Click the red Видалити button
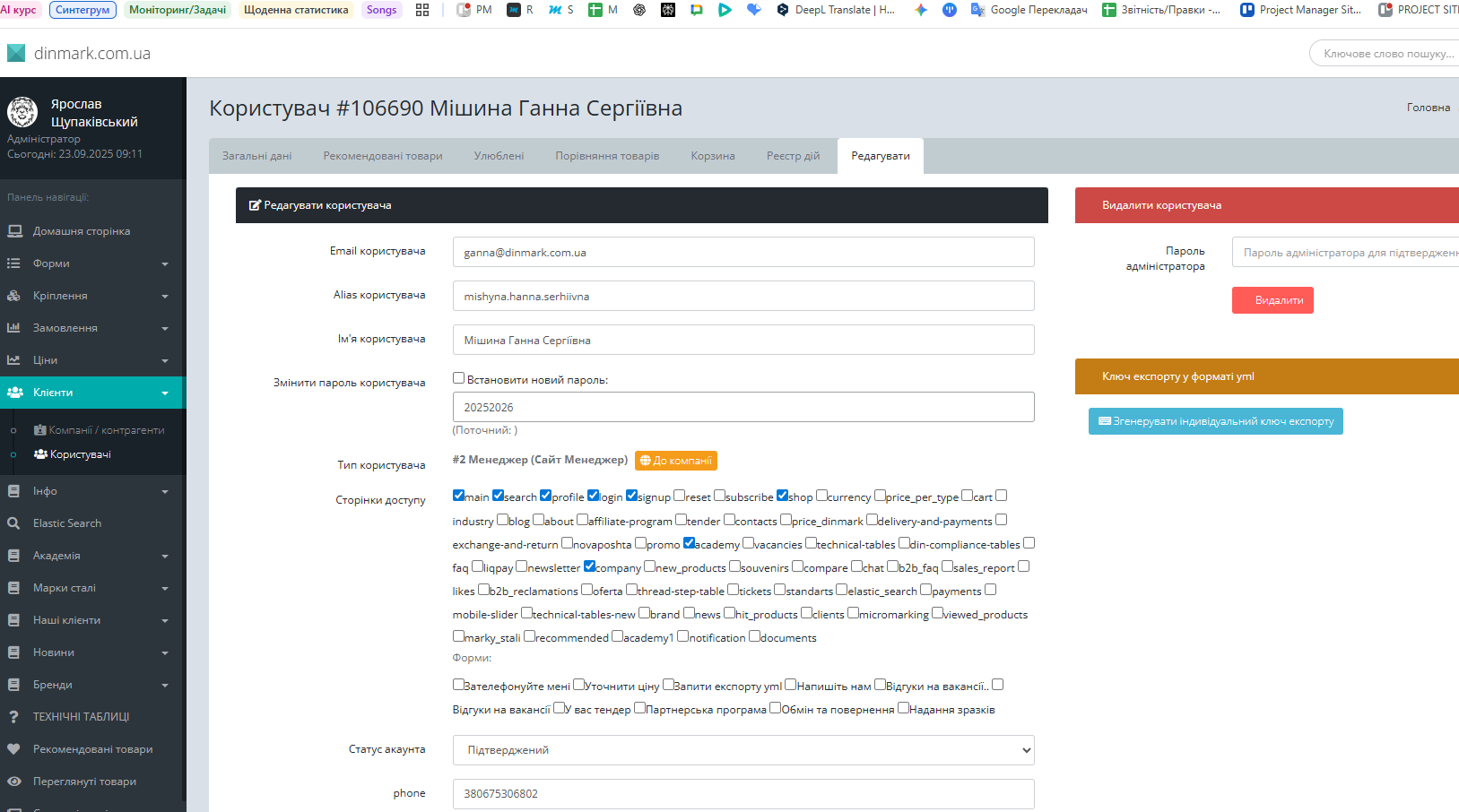1459x812 pixels. [1272, 300]
